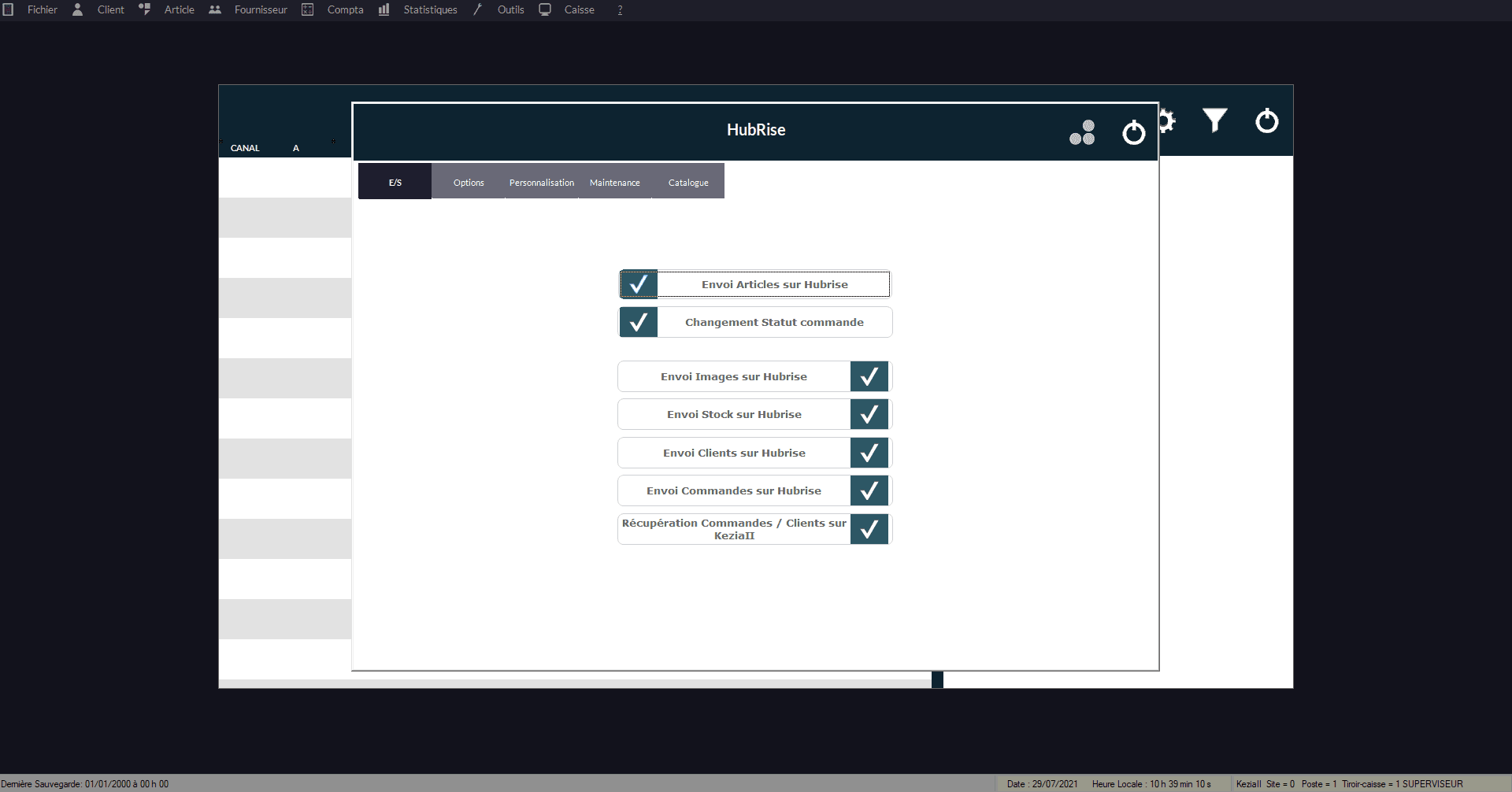Screen dimensions: 1512x792
Task: Click the power icon in background window
Action: point(1267,120)
